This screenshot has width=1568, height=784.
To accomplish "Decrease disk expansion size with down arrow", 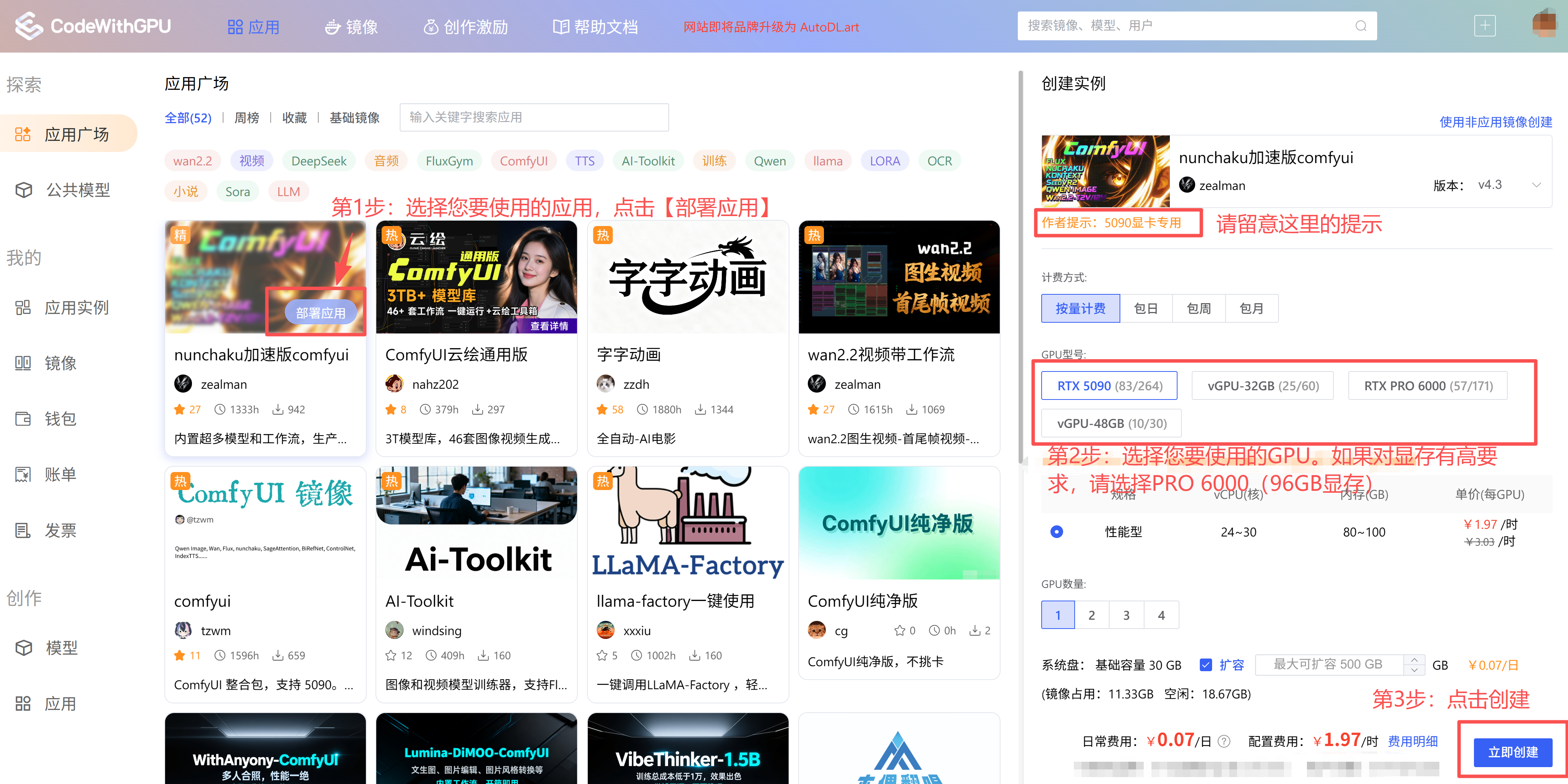I will (1414, 670).
